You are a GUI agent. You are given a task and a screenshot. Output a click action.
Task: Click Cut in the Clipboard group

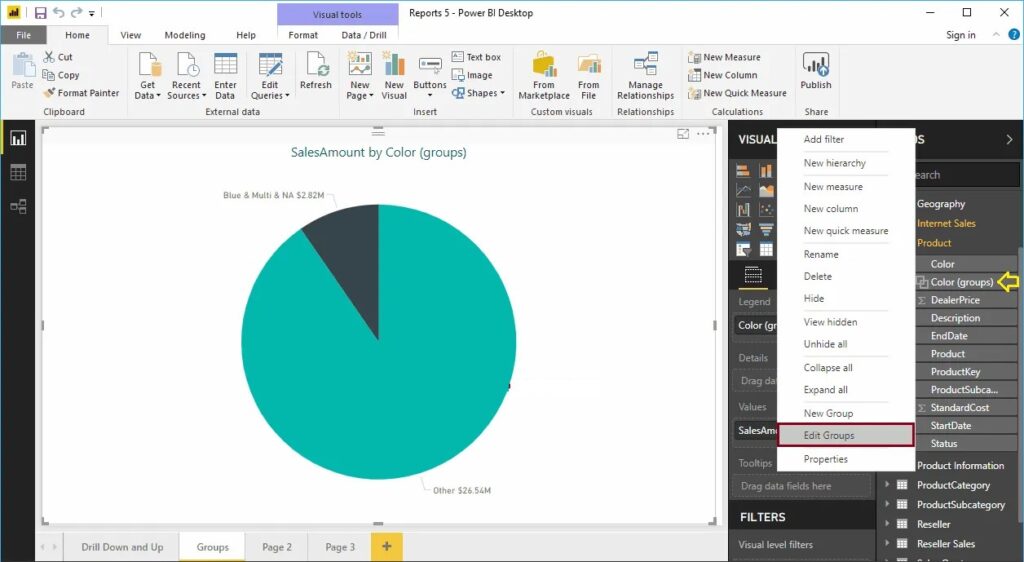[57, 57]
